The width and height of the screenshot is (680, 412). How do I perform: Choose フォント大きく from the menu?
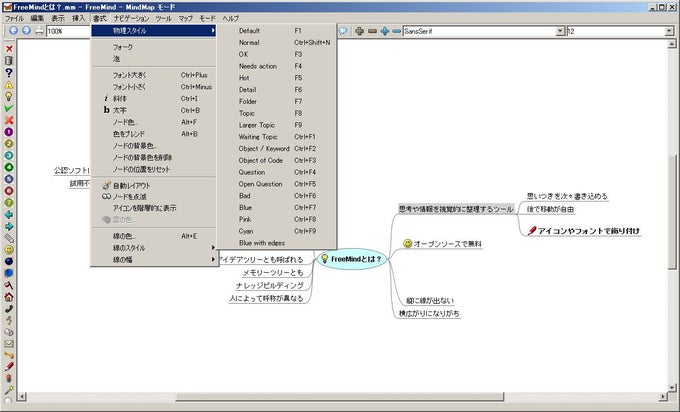coord(154,75)
